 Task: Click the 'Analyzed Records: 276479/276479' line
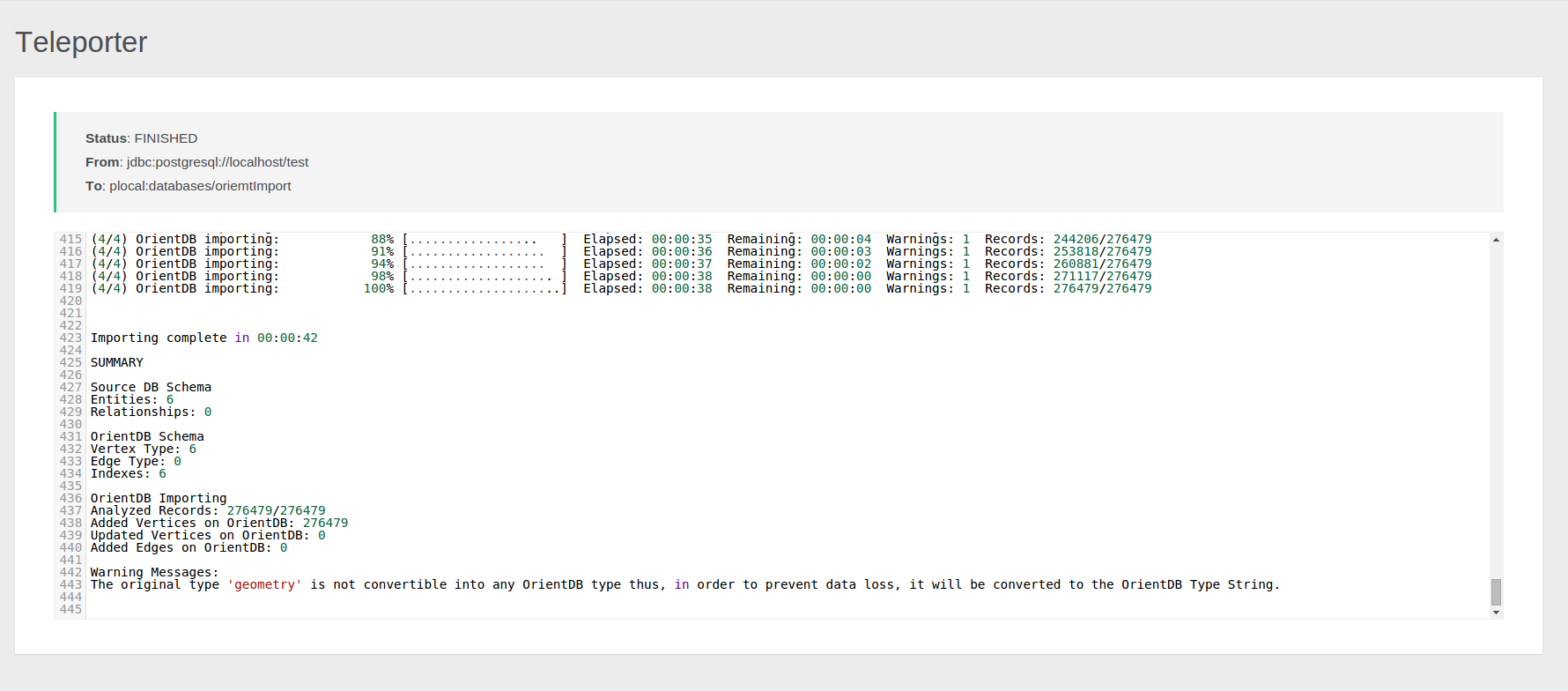[x=208, y=510]
